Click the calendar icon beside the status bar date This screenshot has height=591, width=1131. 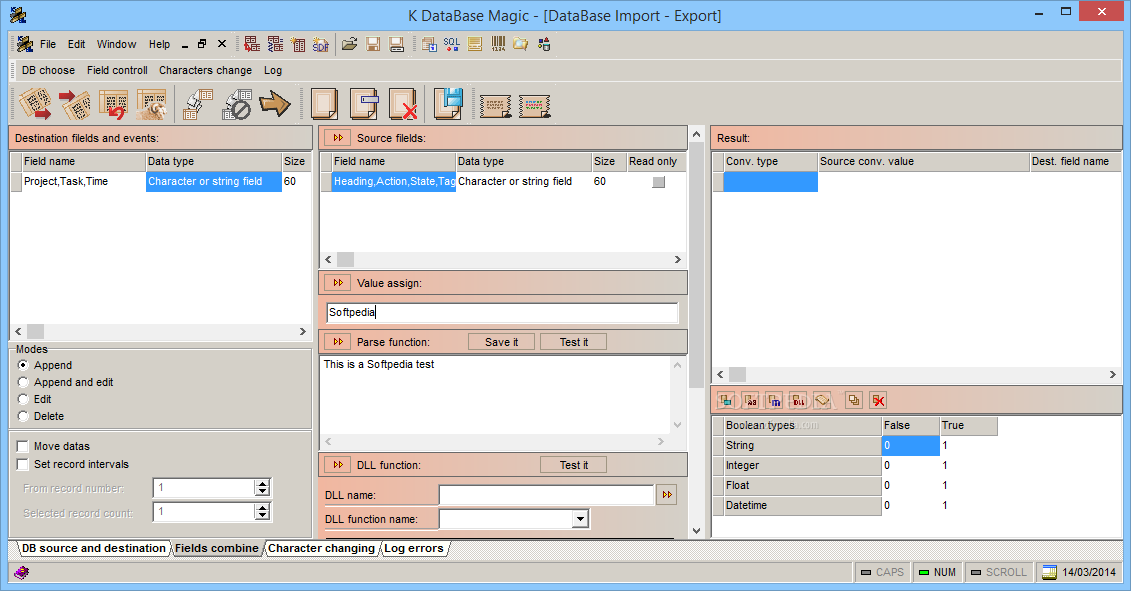pos(1049,572)
